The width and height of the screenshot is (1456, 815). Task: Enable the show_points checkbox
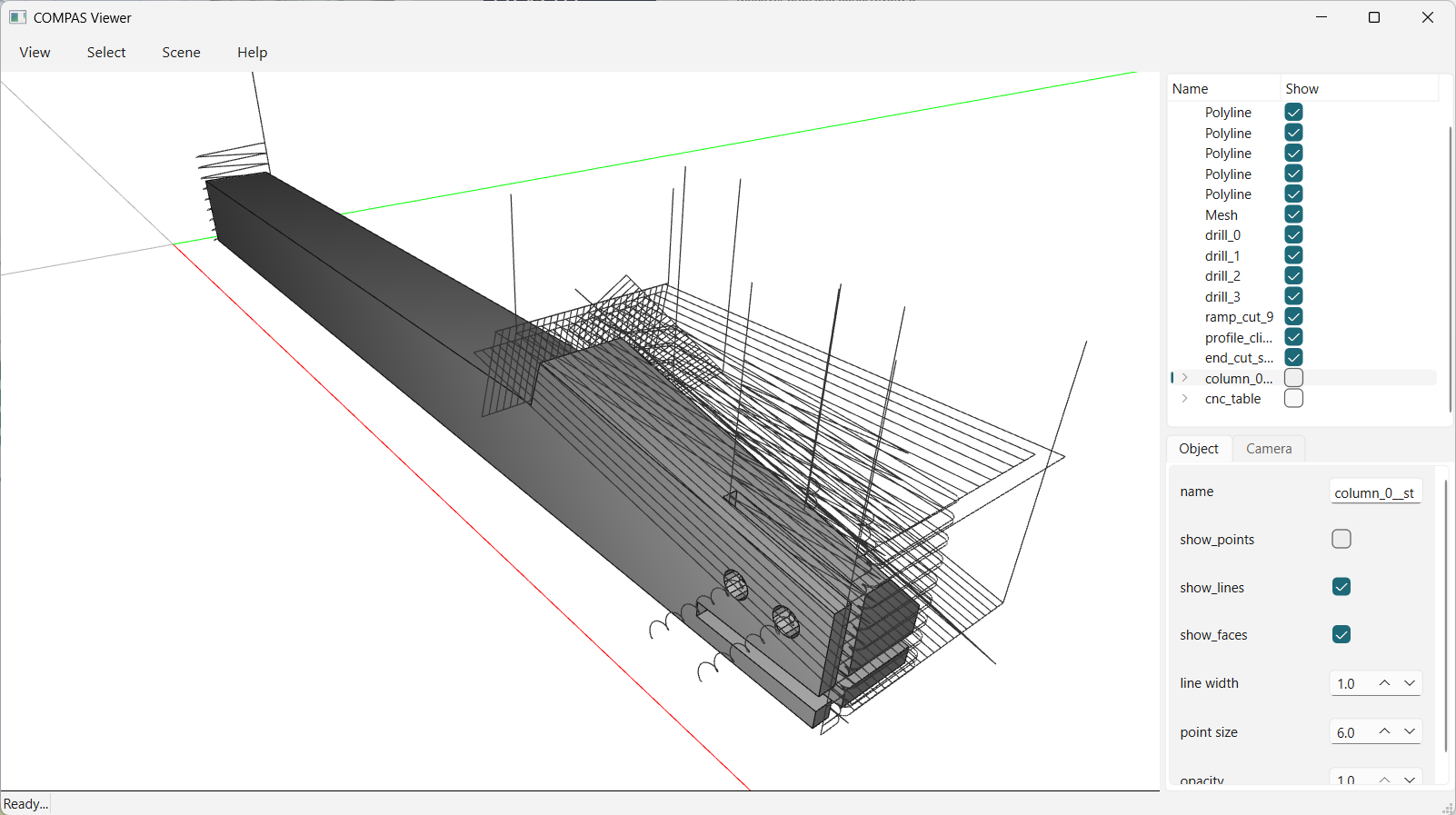pyautogui.click(x=1341, y=539)
